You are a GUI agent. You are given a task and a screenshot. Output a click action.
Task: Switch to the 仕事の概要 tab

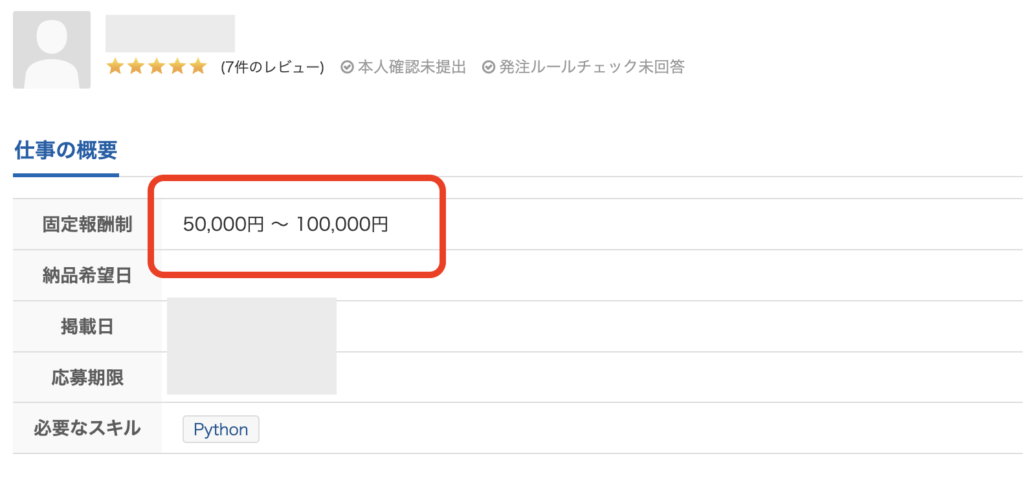point(66,151)
